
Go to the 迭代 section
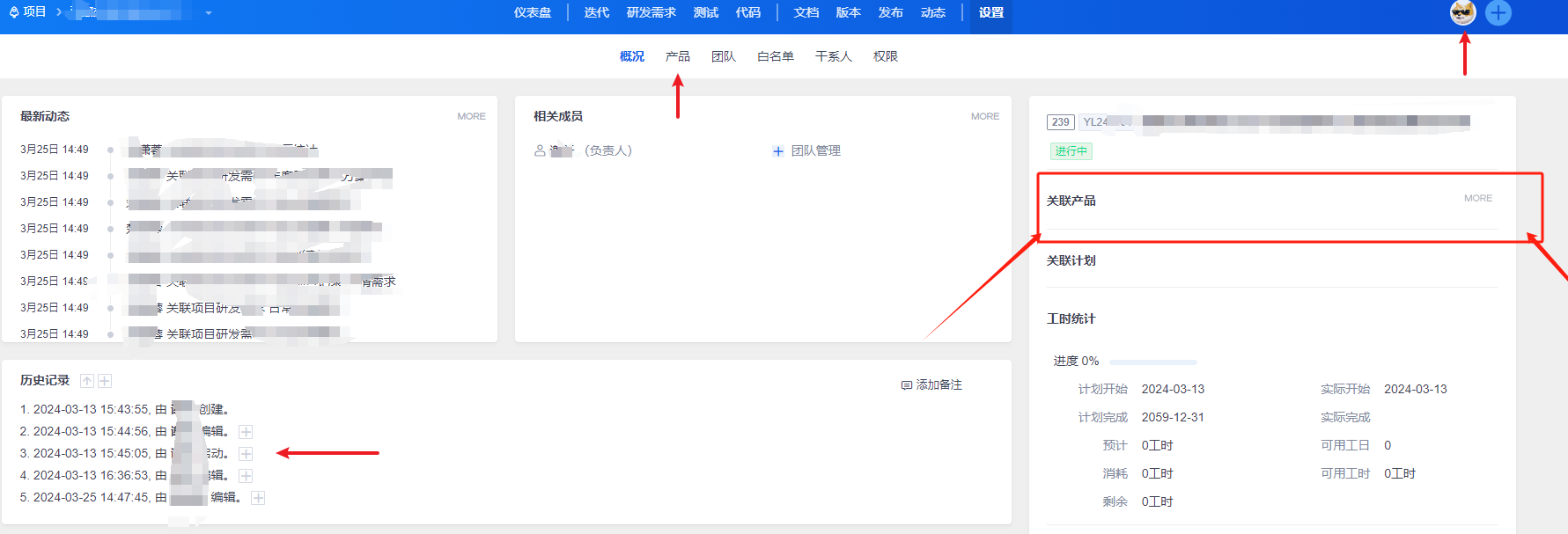596,12
